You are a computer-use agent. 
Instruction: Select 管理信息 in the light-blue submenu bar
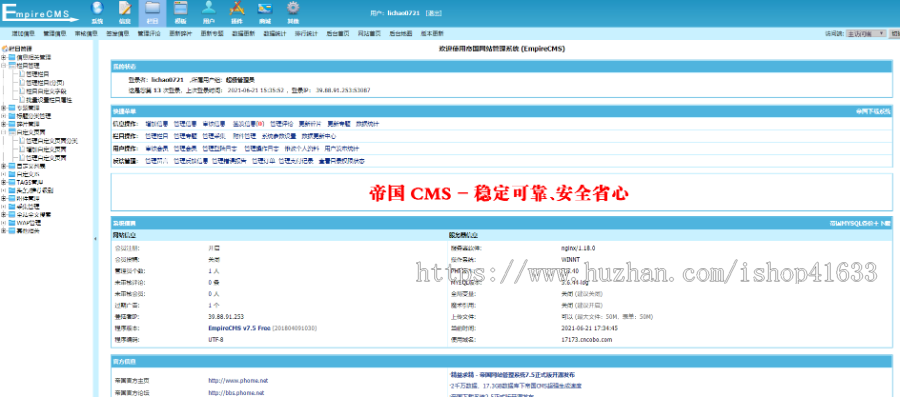55,34
